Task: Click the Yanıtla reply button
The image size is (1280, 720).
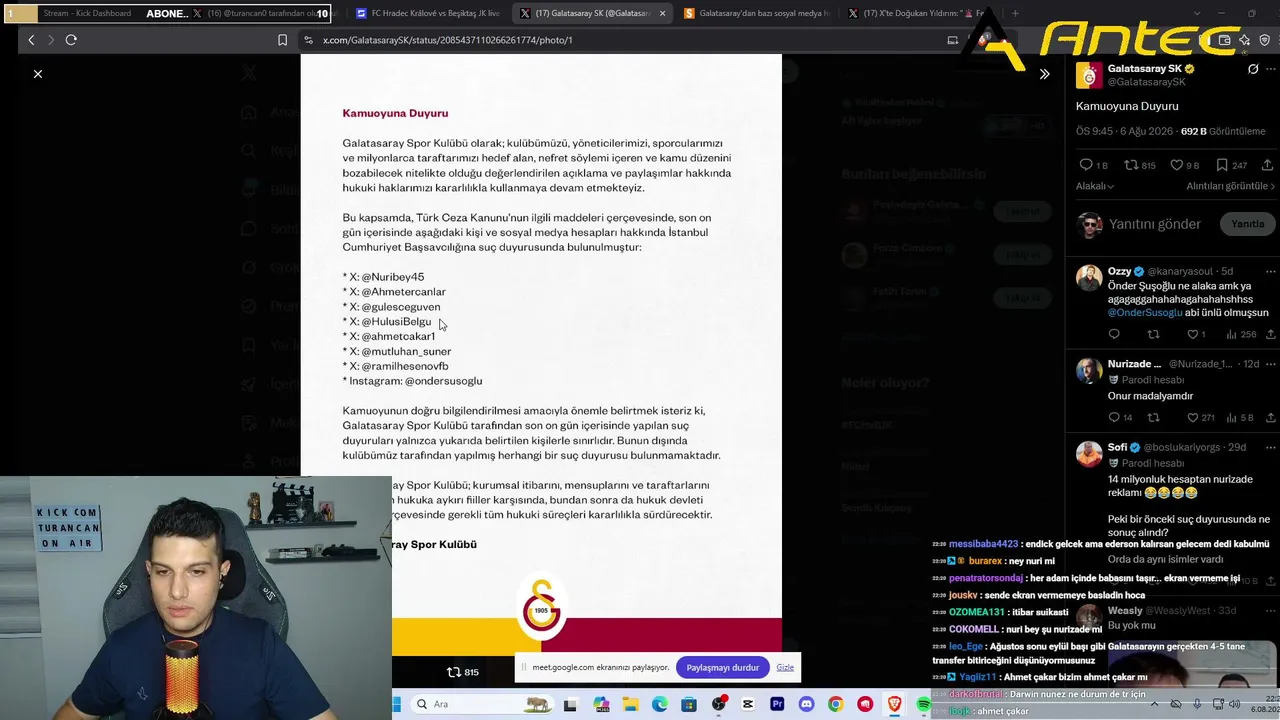Action: point(1247,224)
